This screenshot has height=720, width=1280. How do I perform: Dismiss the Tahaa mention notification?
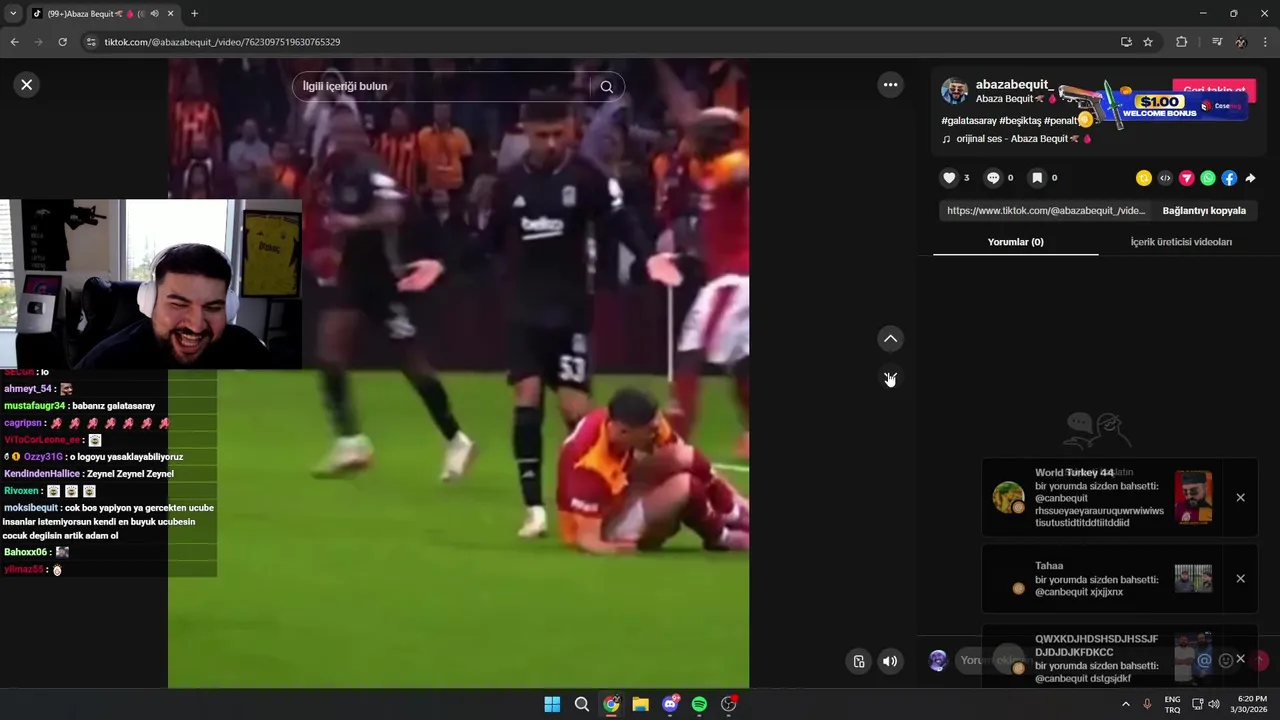(x=1240, y=579)
